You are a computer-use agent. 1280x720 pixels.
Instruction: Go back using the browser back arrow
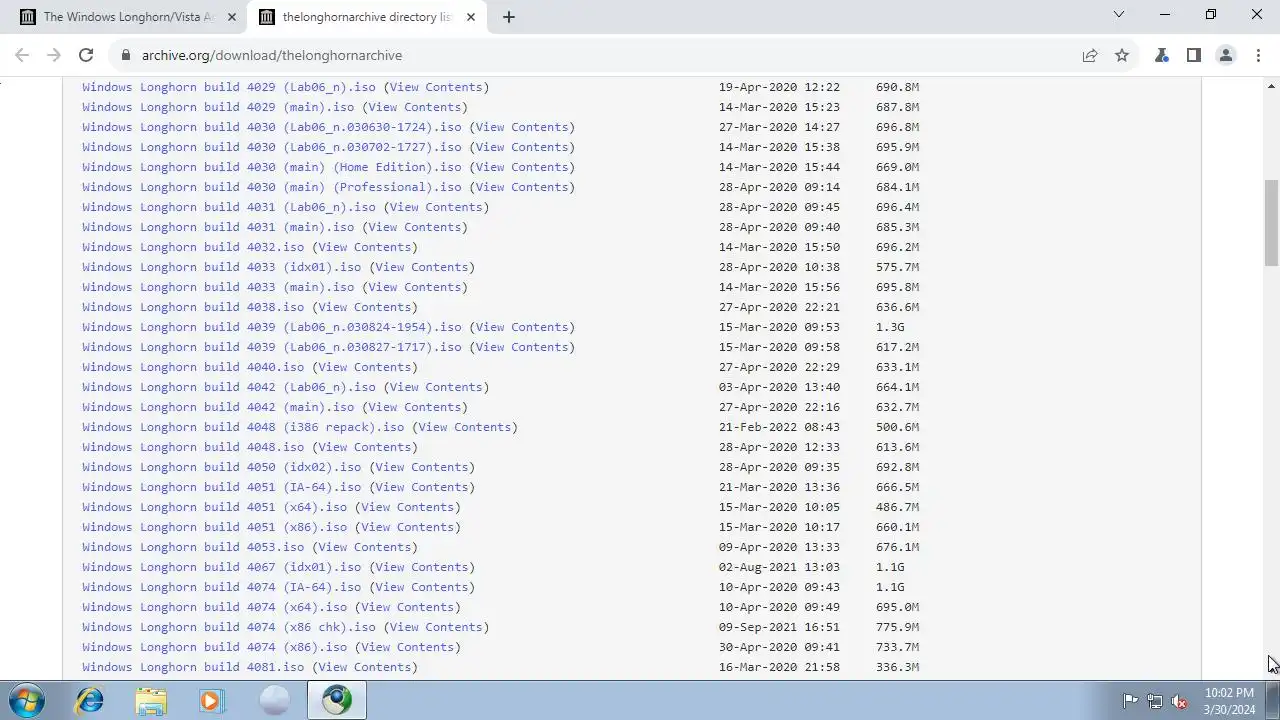pyautogui.click(x=22, y=55)
